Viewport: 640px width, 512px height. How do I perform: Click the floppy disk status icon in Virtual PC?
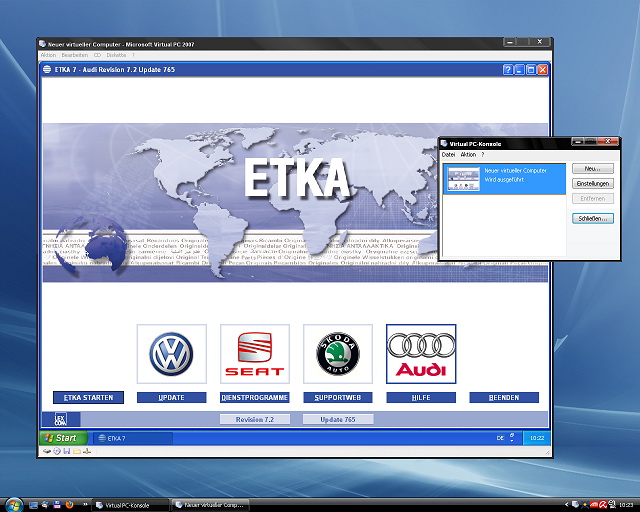pyautogui.click(x=67, y=451)
